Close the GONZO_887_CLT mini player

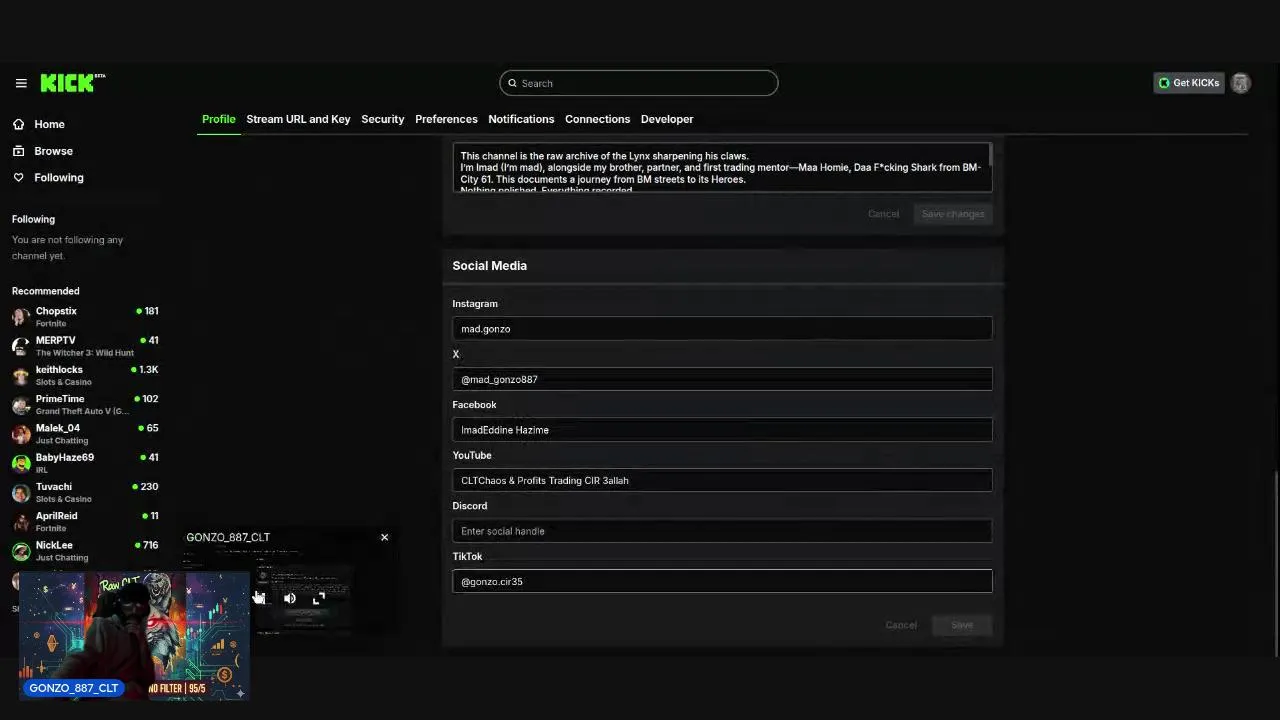coord(384,537)
